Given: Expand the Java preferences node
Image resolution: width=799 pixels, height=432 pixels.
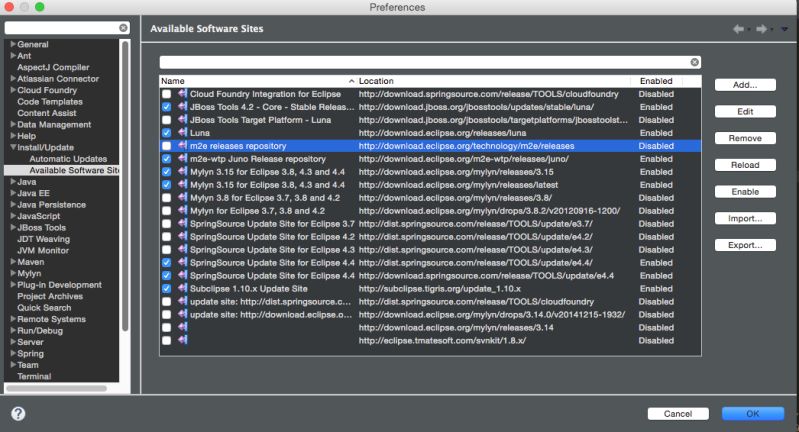Looking at the screenshot, I should [x=13, y=181].
